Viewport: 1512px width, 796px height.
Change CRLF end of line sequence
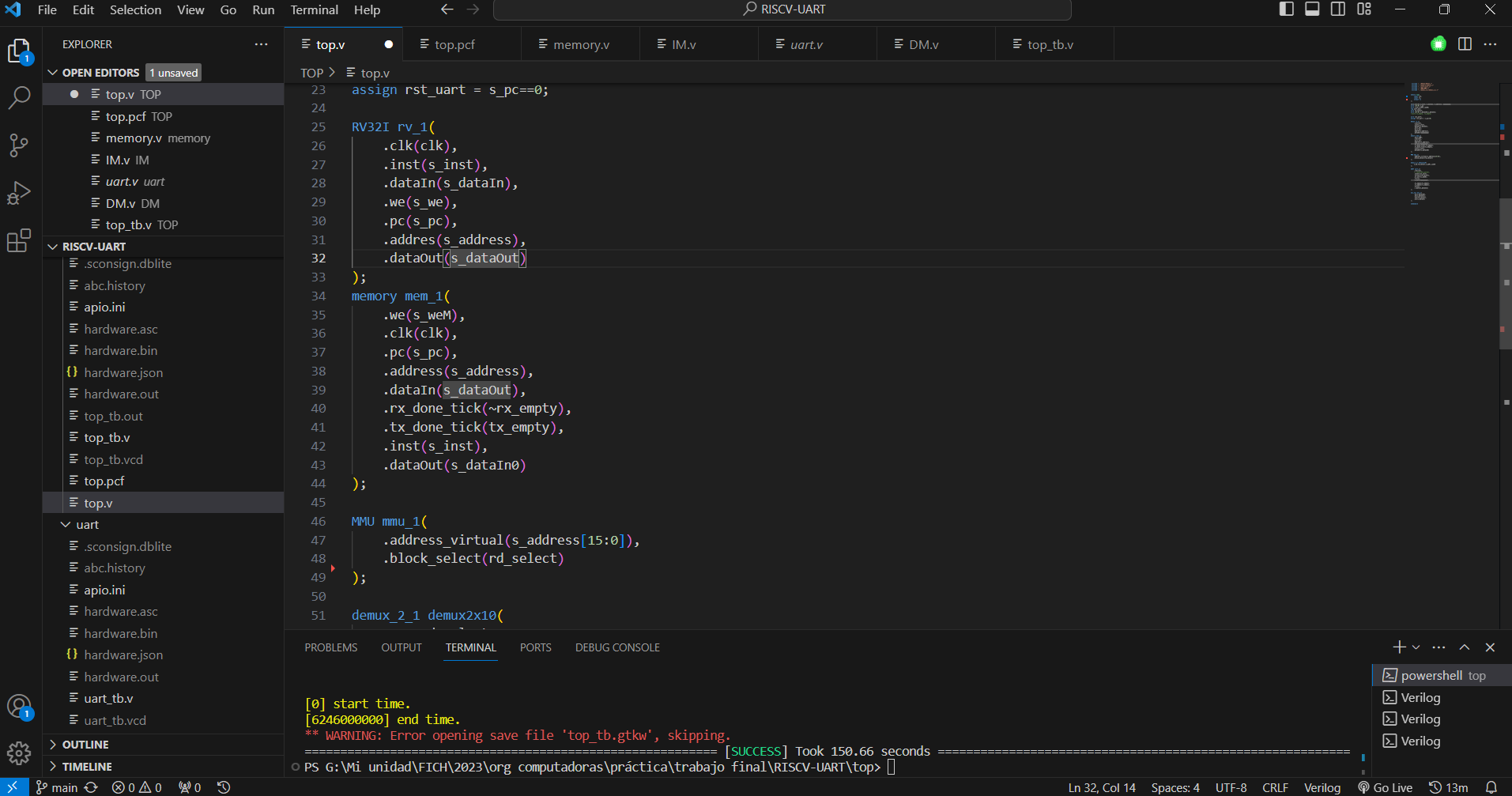pos(1275,787)
